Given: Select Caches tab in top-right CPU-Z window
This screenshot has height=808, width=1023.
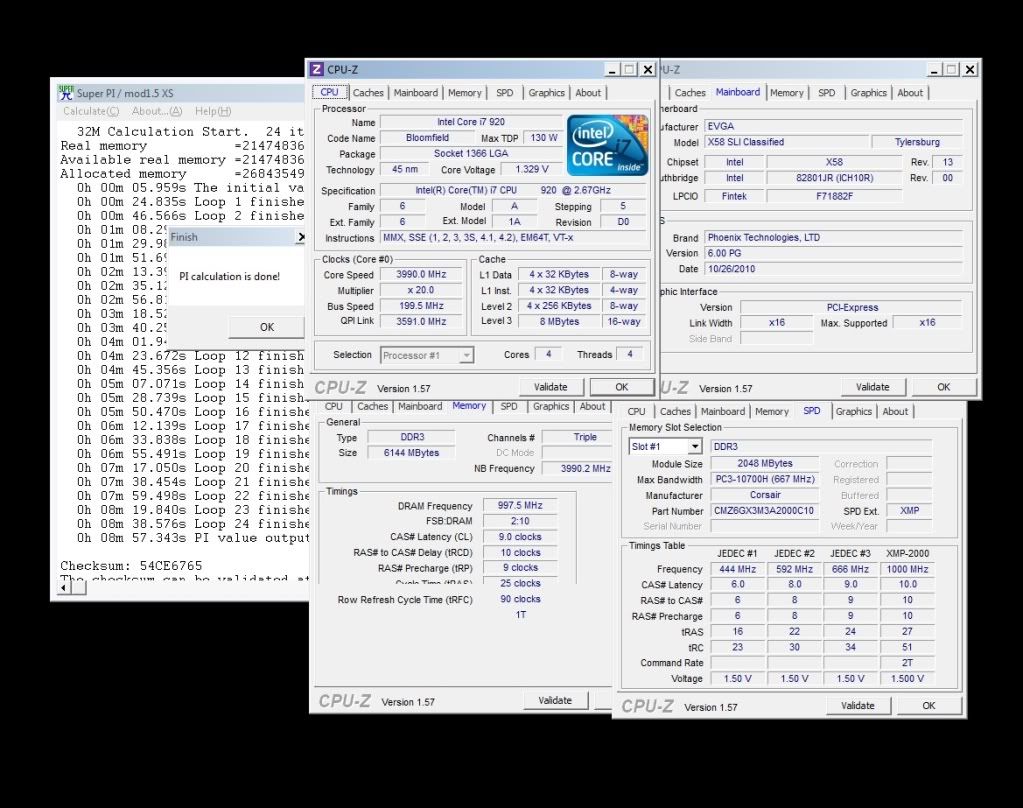Looking at the screenshot, I should (690, 93).
